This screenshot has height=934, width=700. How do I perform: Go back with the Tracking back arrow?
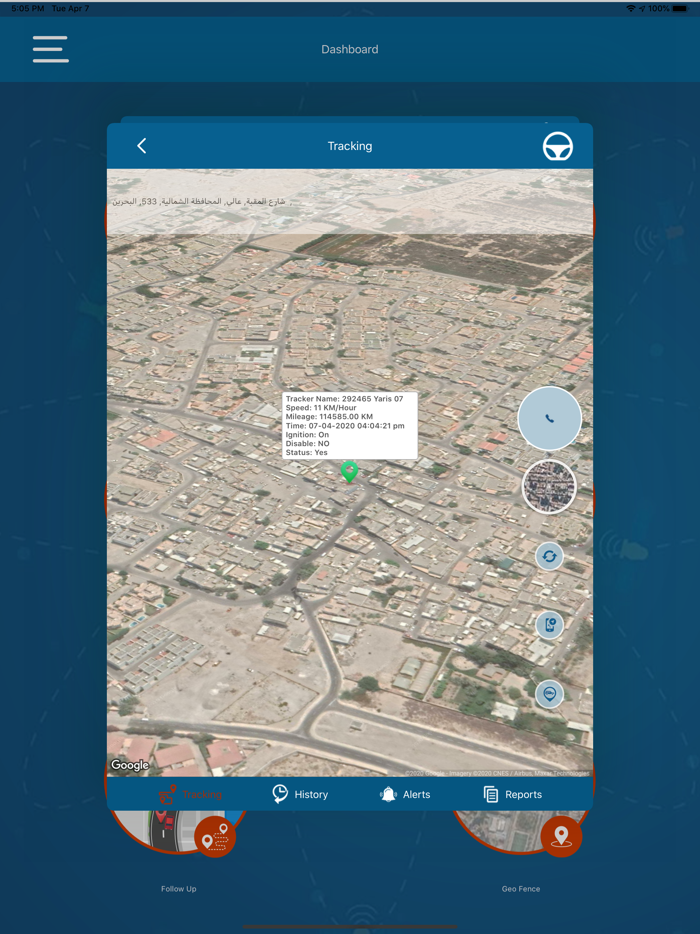(x=142, y=146)
